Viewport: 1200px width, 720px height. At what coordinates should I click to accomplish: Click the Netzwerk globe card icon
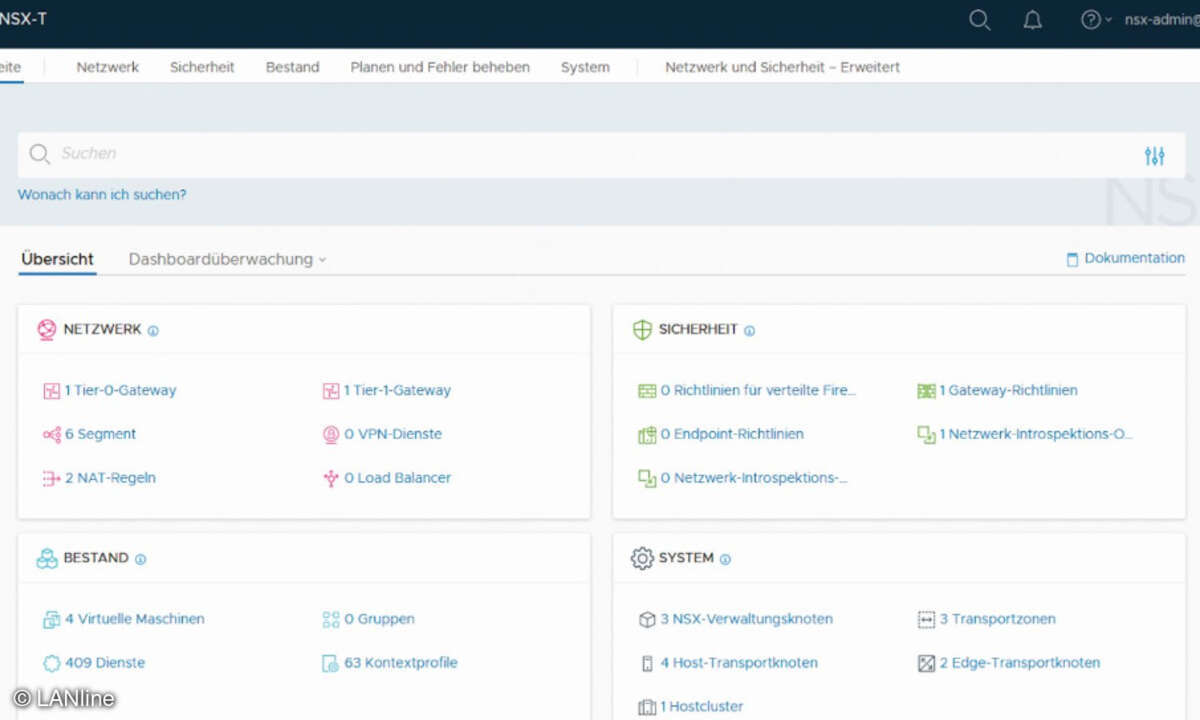coord(46,329)
